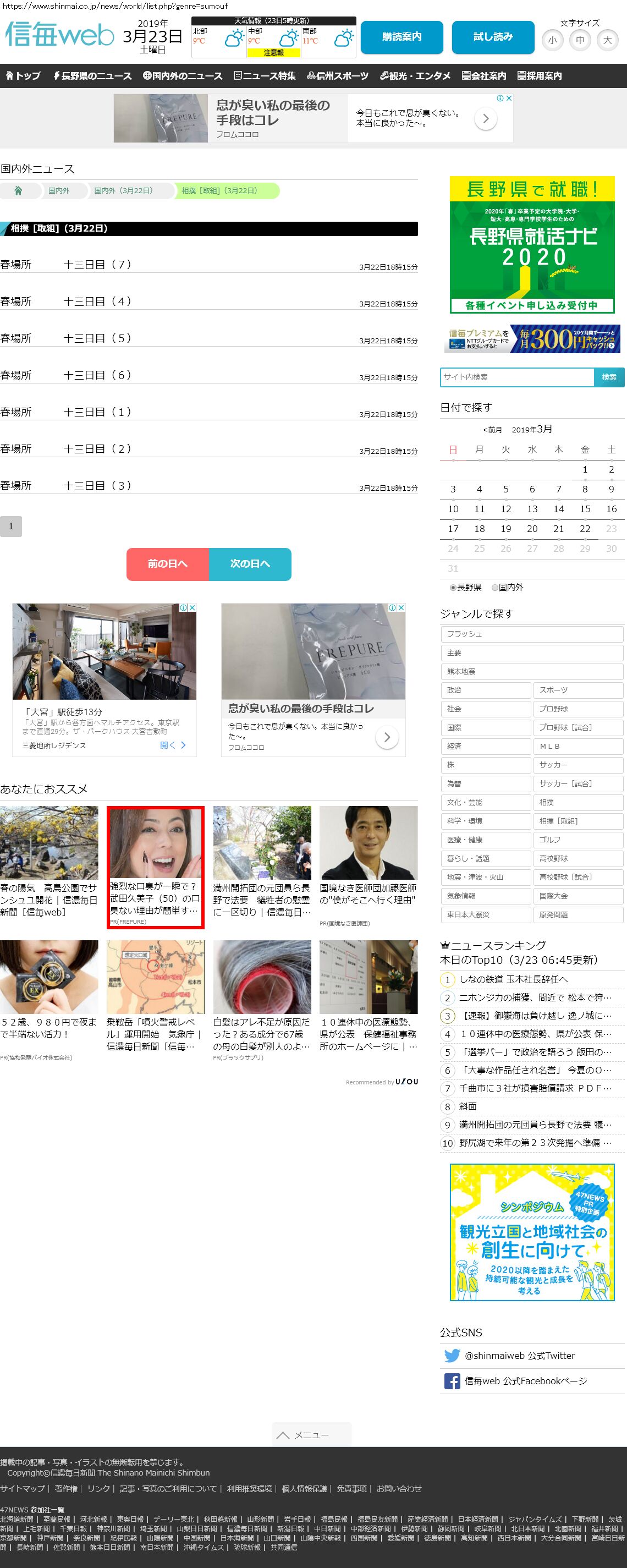Click the arrow circle in the lower FREPURE ad
The width and height of the screenshot is (627, 1568).
point(387,737)
